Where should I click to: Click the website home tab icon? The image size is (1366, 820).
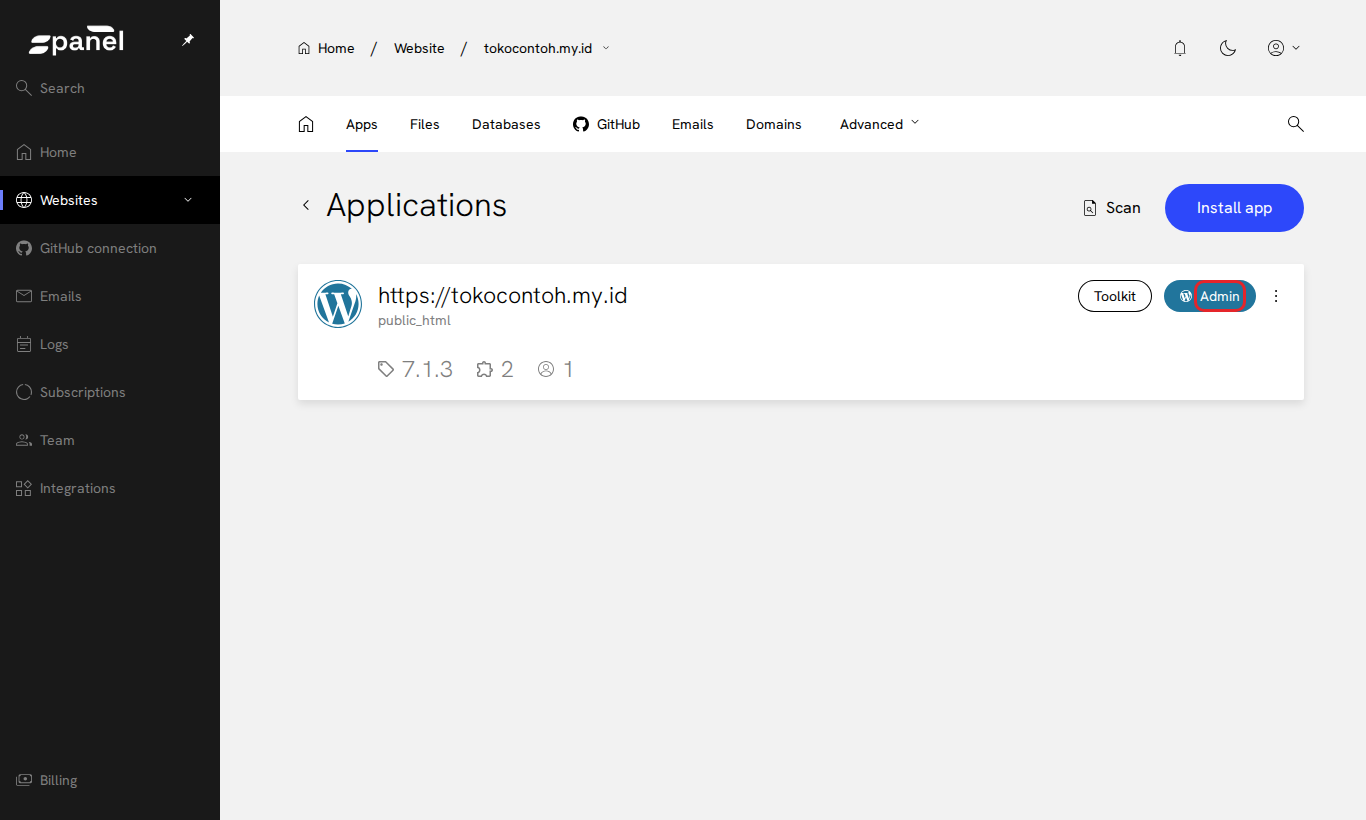point(306,124)
